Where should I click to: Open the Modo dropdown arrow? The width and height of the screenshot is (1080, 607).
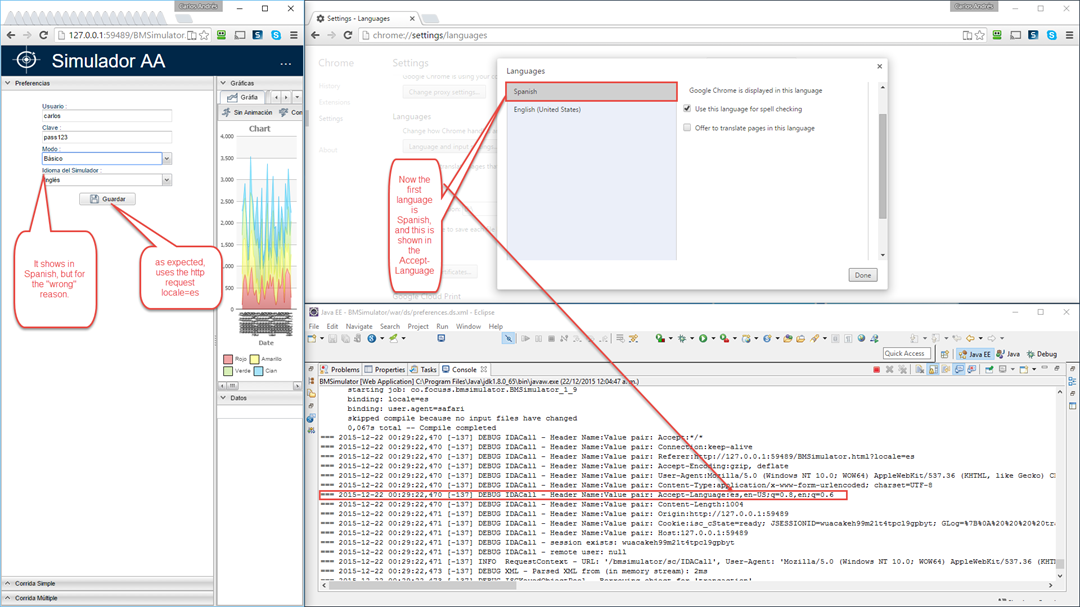click(x=167, y=158)
